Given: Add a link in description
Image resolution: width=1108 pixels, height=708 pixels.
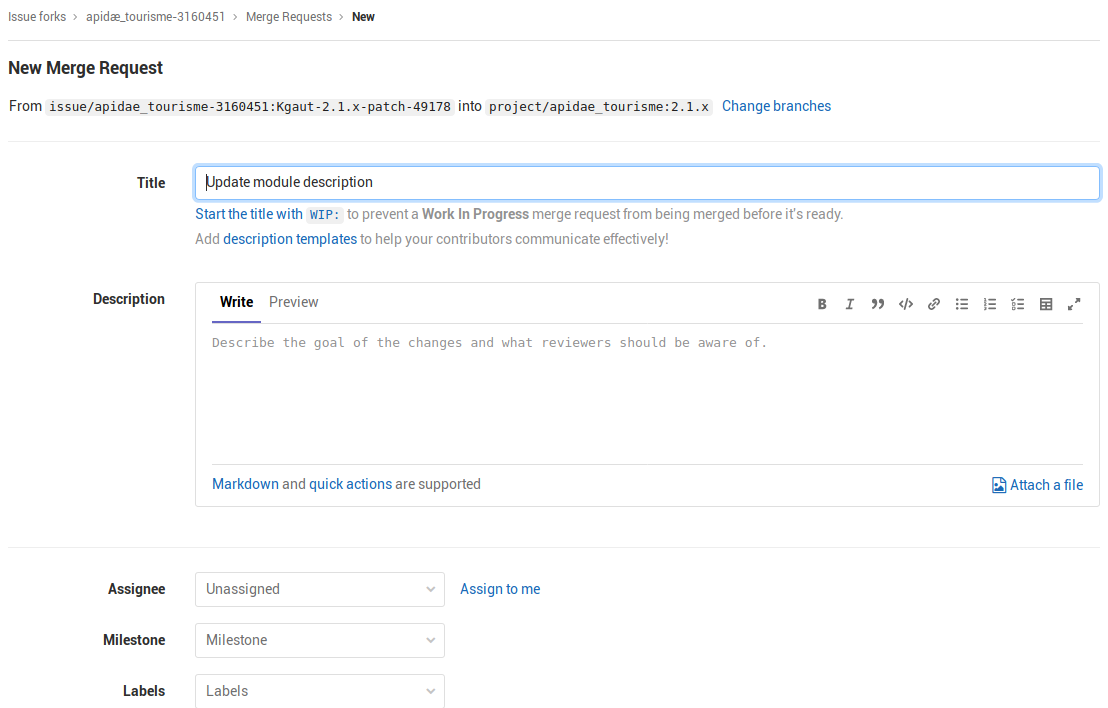Looking at the screenshot, I should (x=933, y=304).
